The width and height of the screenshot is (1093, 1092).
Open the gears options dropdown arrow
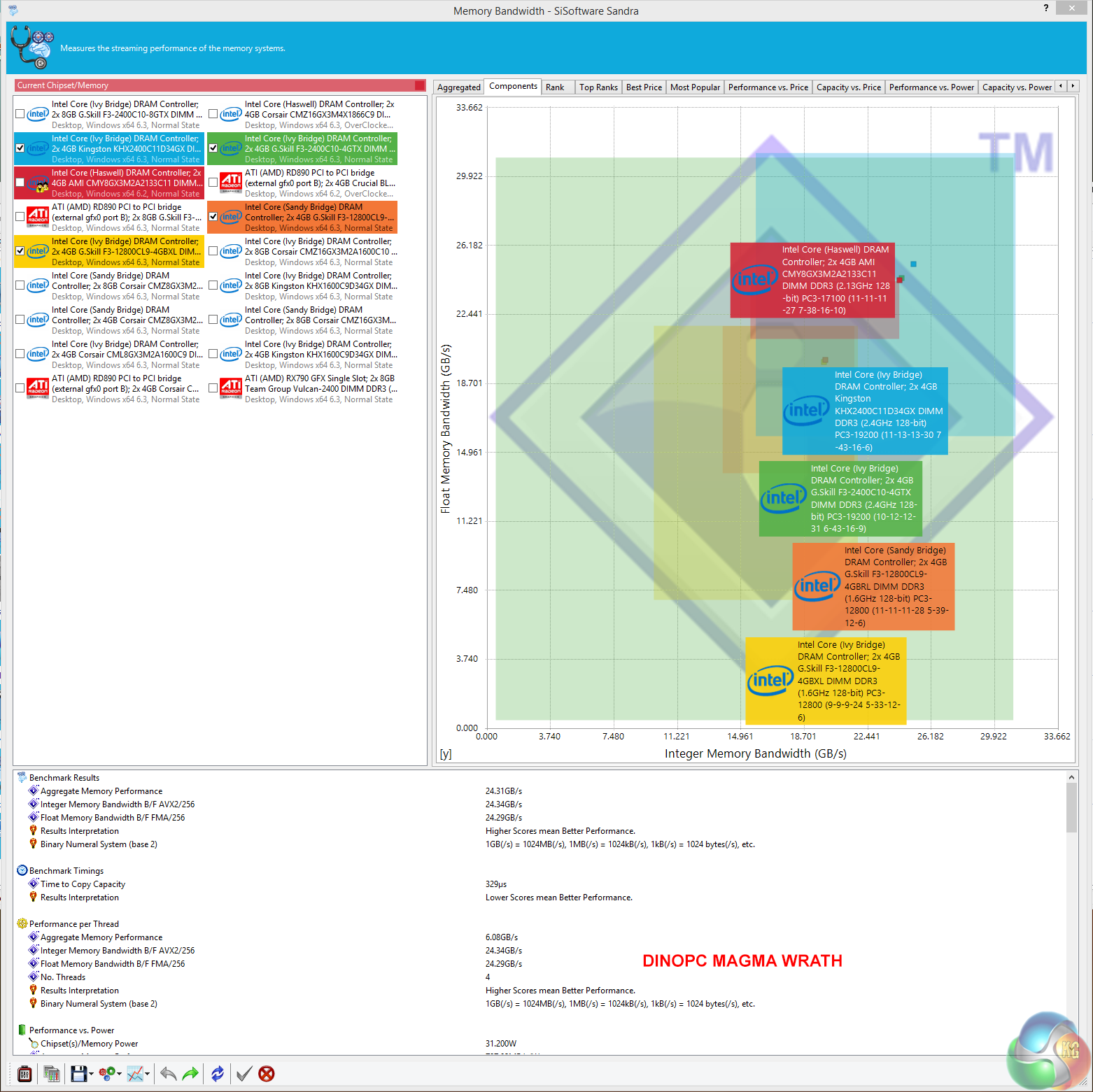(x=119, y=1074)
